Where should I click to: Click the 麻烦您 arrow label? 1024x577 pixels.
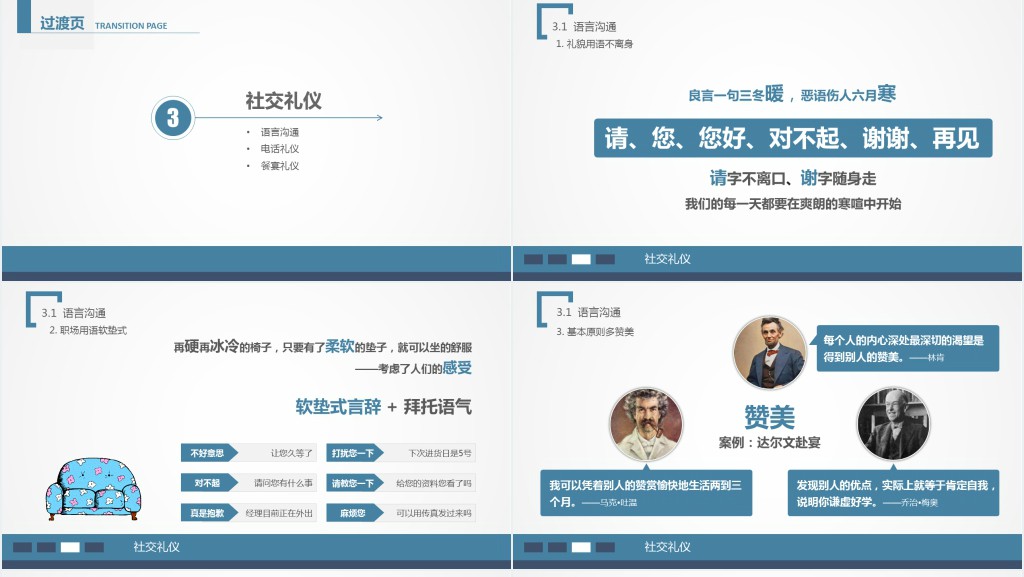[355, 513]
